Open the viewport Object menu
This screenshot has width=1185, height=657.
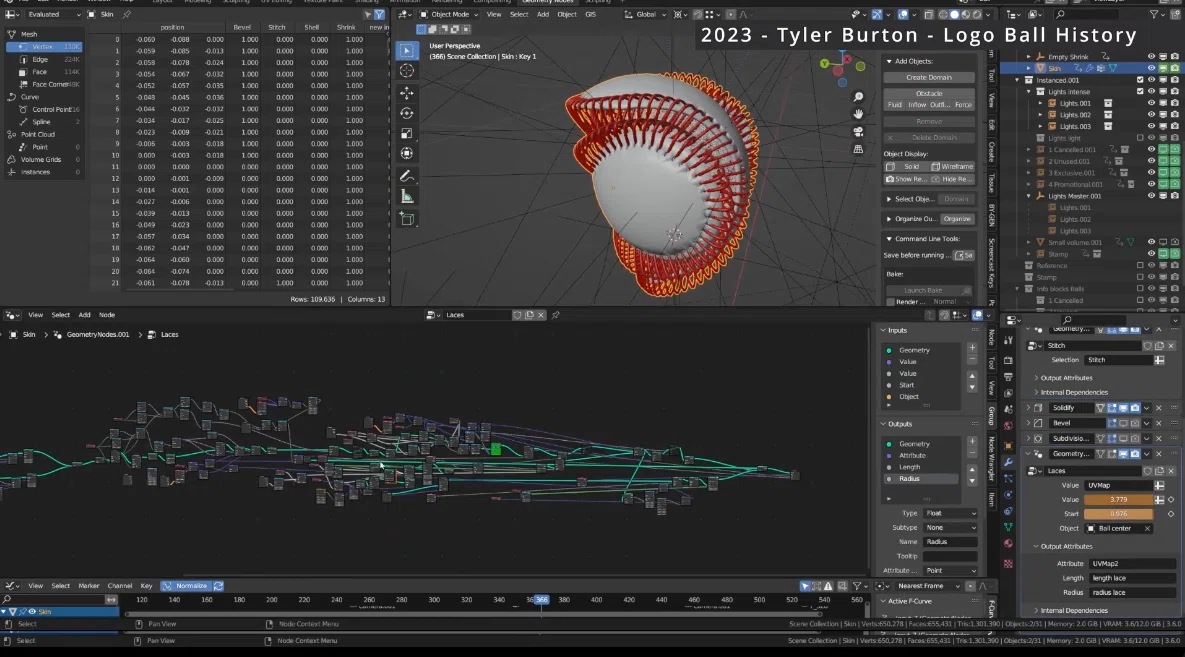click(567, 14)
